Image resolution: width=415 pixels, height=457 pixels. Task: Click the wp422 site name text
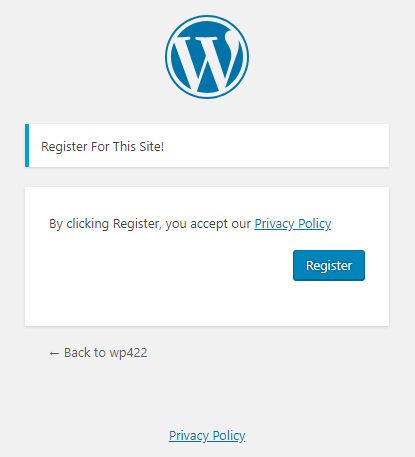tap(128, 353)
